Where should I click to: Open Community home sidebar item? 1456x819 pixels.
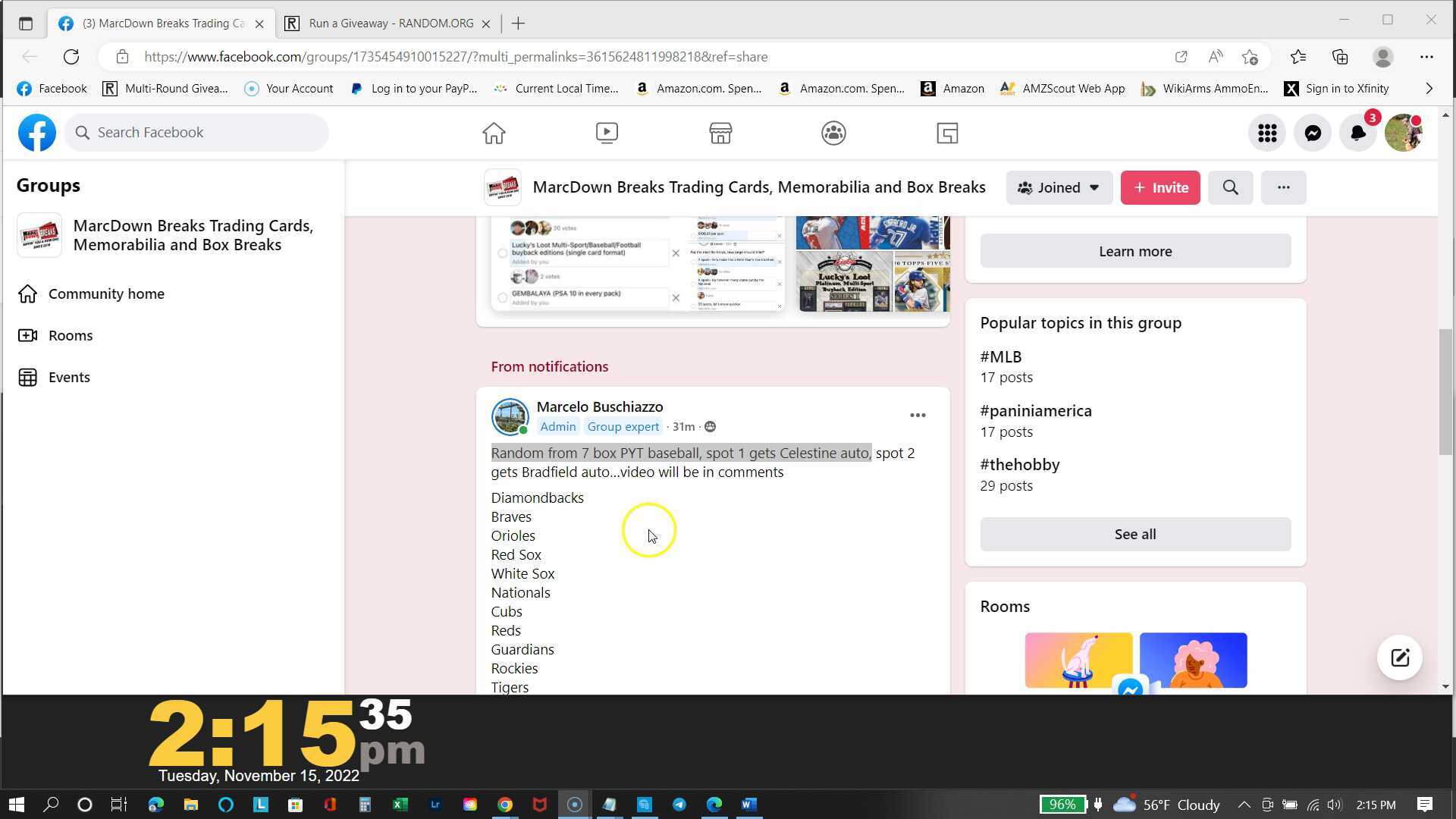pyautogui.click(x=106, y=293)
